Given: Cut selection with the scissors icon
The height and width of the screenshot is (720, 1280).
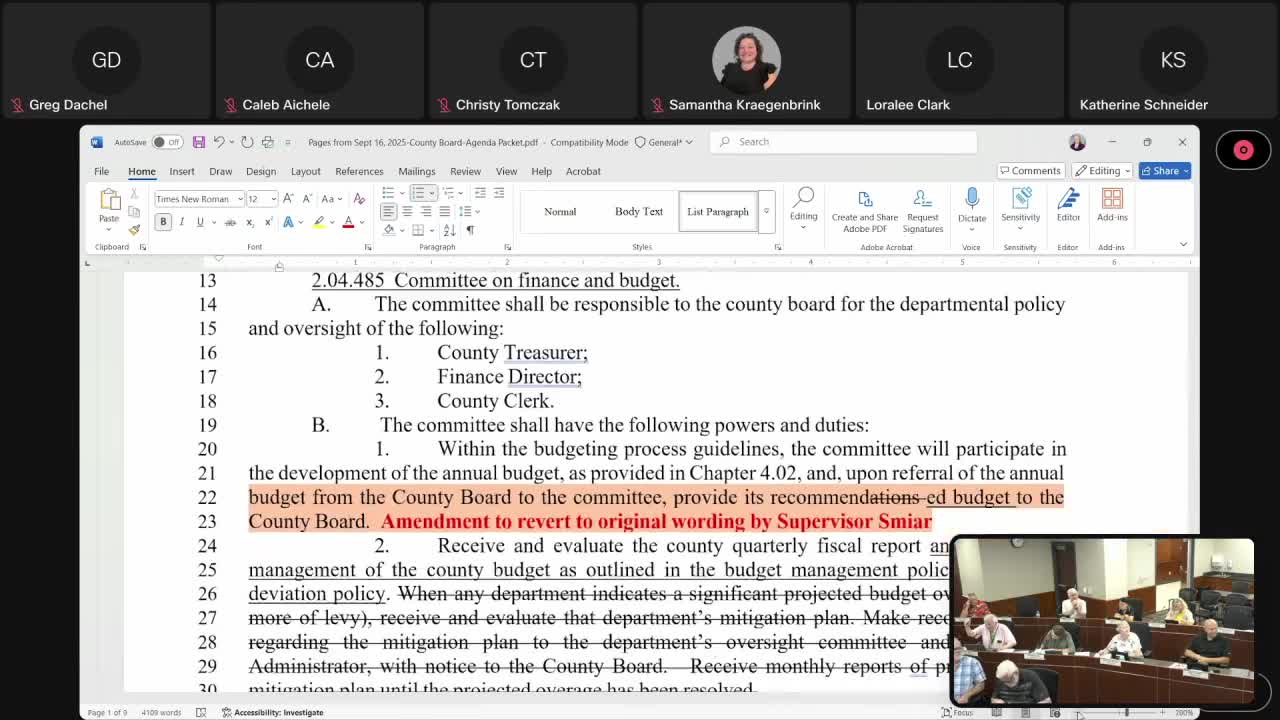Looking at the screenshot, I should (x=134, y=194).
